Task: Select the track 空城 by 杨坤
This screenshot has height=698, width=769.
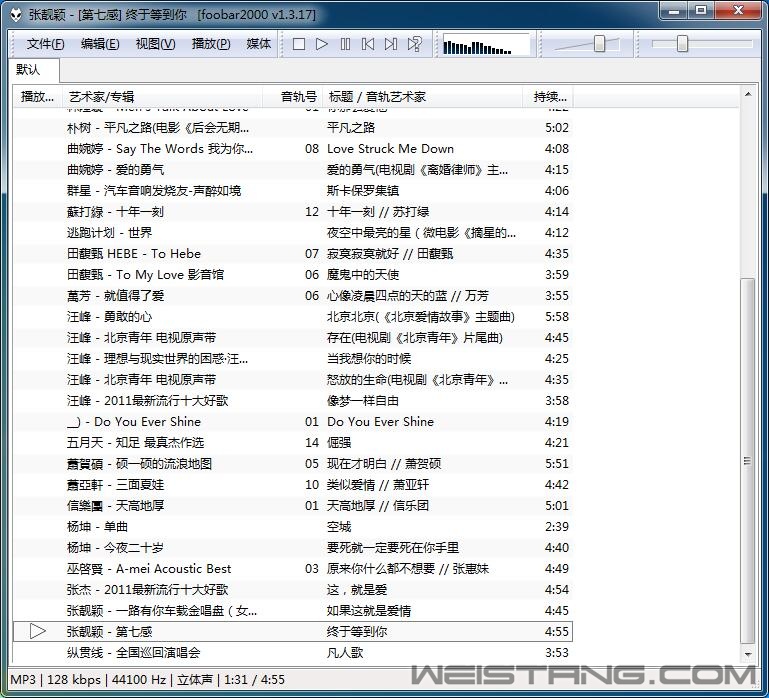Action: [x=293, y=527]
